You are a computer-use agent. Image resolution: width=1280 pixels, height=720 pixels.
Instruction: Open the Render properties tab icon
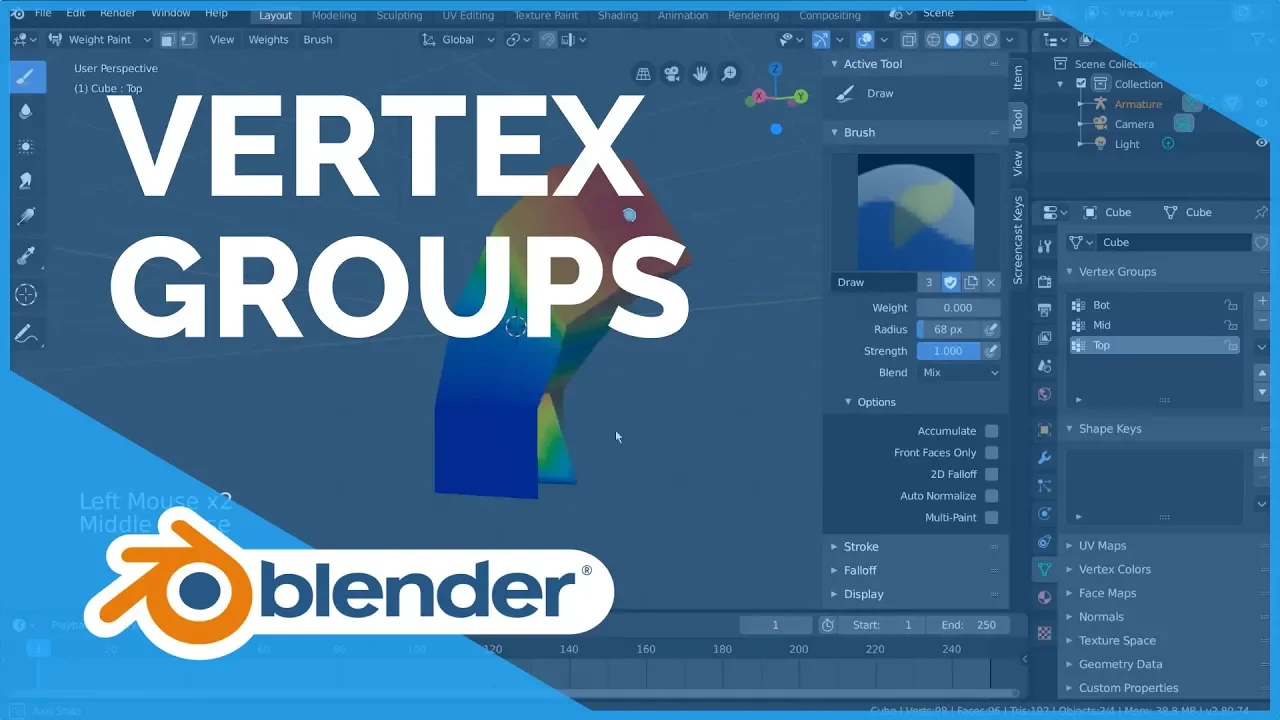tap(1044, 282)
